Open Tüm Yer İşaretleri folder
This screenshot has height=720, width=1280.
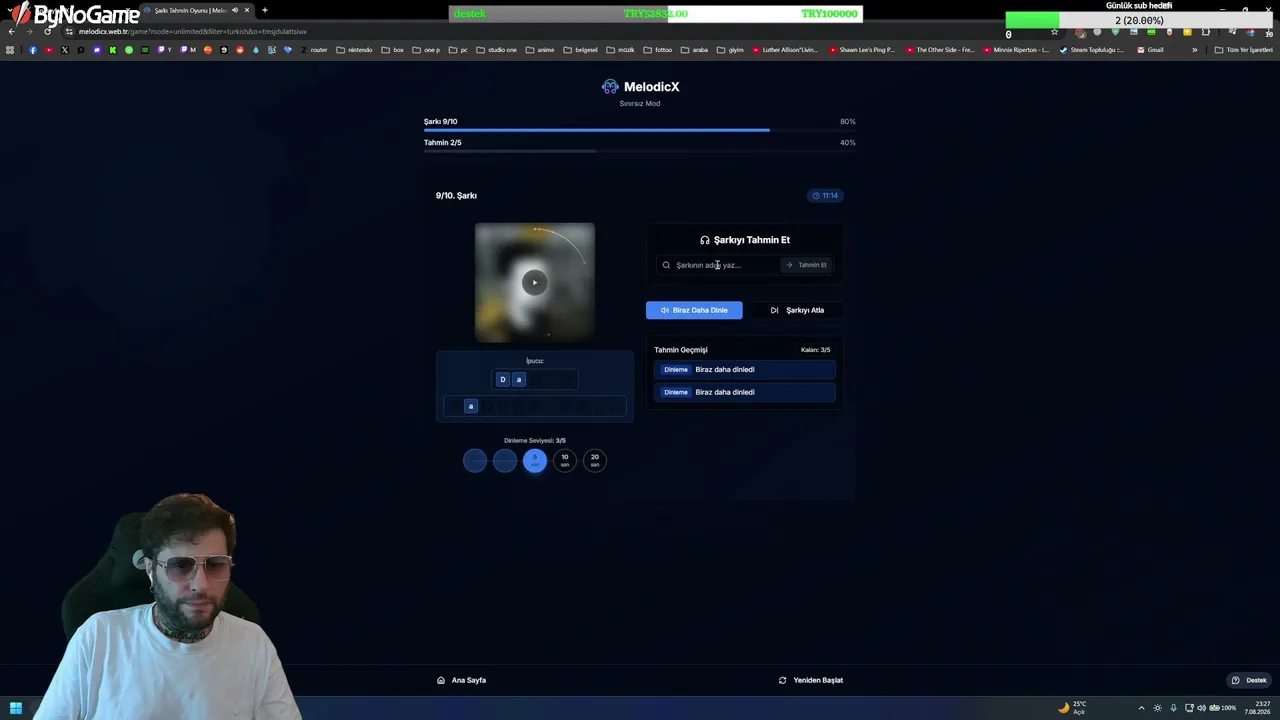tap(1243, 50)
